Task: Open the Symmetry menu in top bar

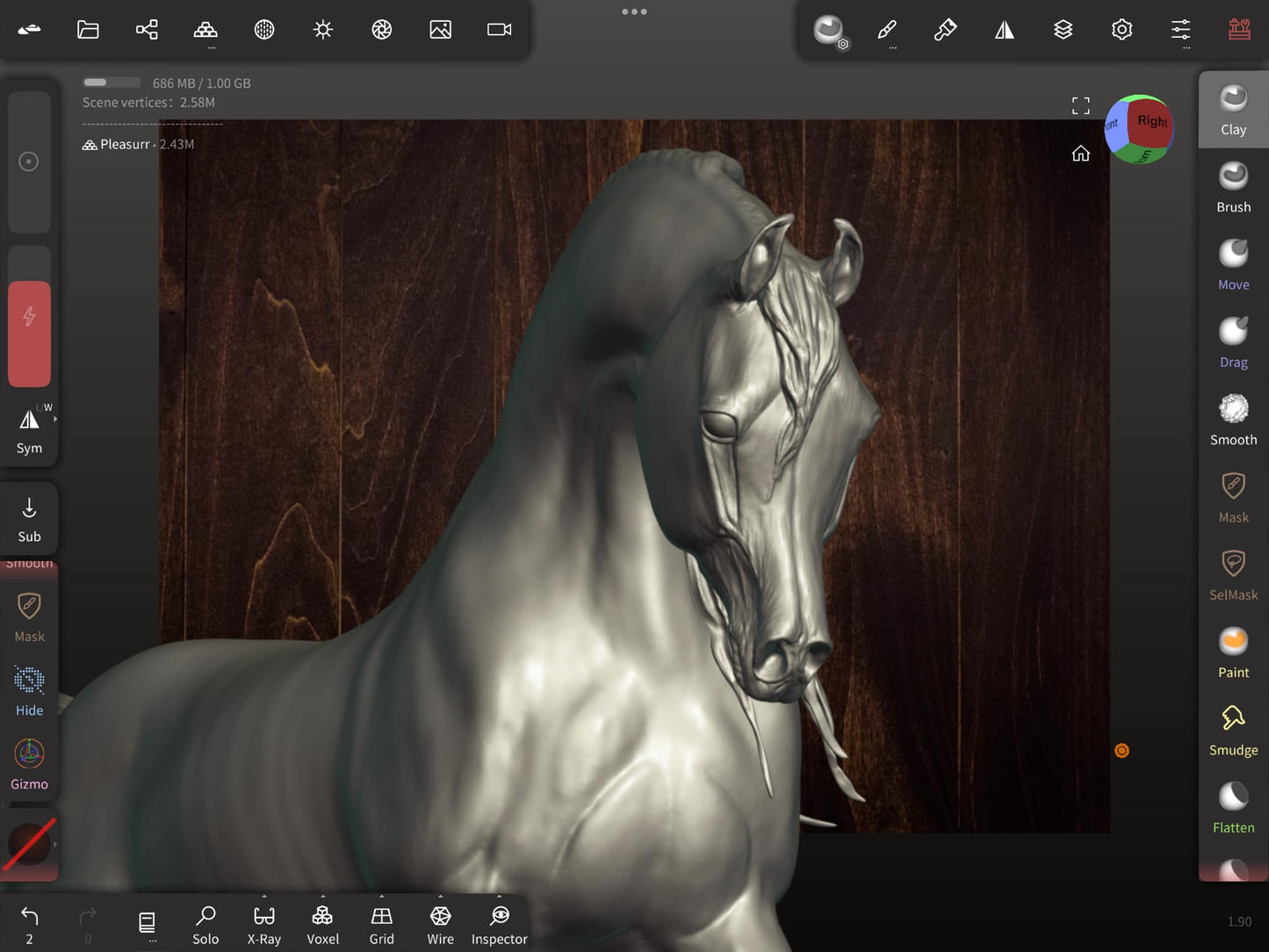Action: click(x=1005, y=30)
